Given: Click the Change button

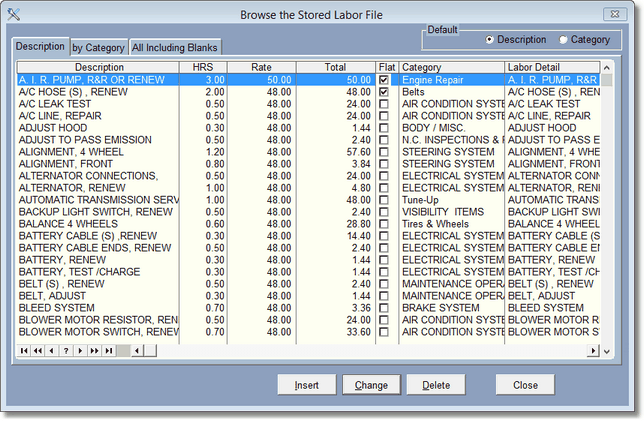Looking at the screenshot, I should coord(371,385).
